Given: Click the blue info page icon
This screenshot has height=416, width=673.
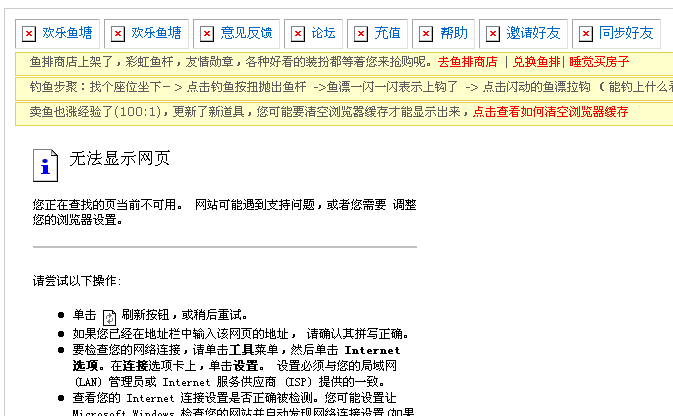Looking at the screenshot, I should pyautogui.click(x=45, y=166).
